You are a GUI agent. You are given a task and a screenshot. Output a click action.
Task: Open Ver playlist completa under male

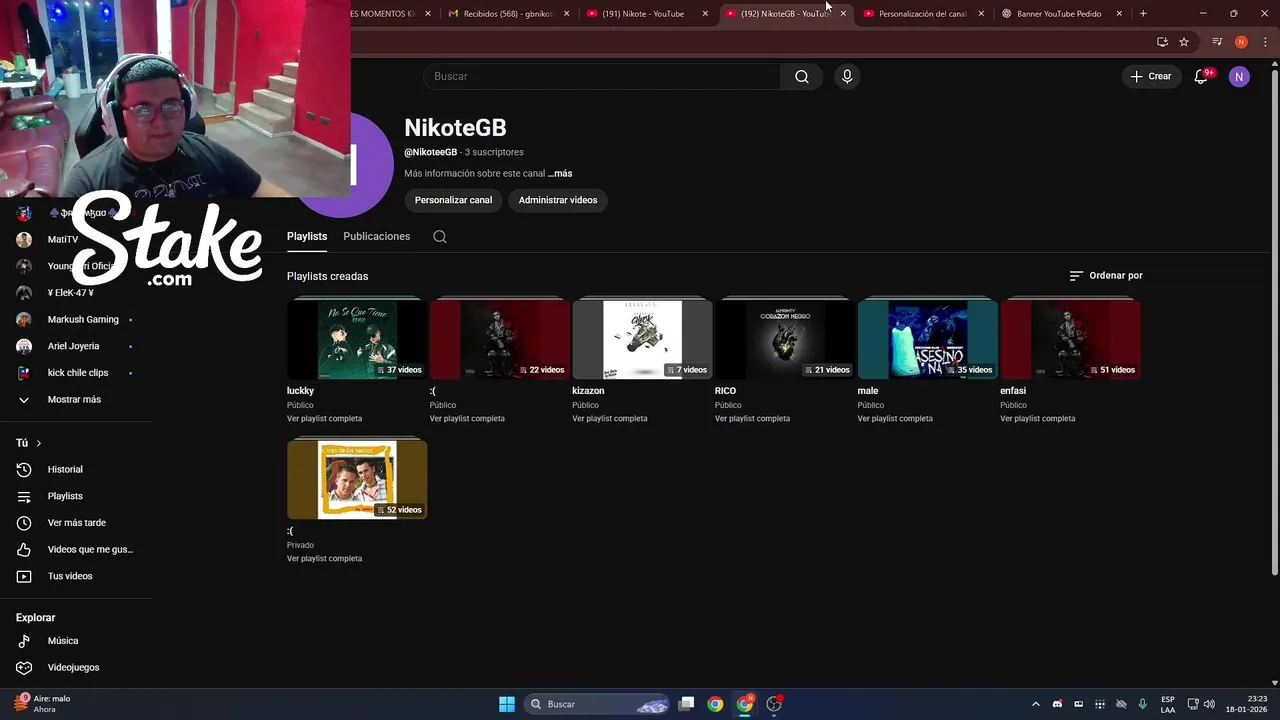895,419
